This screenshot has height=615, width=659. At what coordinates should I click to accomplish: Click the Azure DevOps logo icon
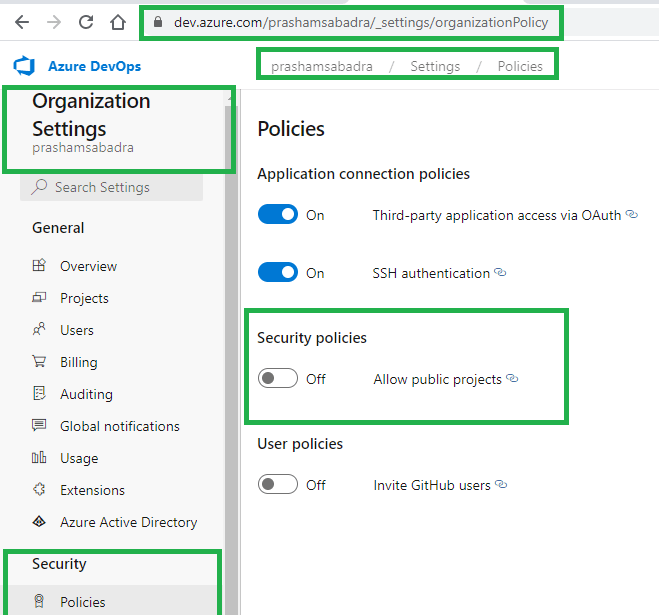pyautogui.click(x=24, y=66)
